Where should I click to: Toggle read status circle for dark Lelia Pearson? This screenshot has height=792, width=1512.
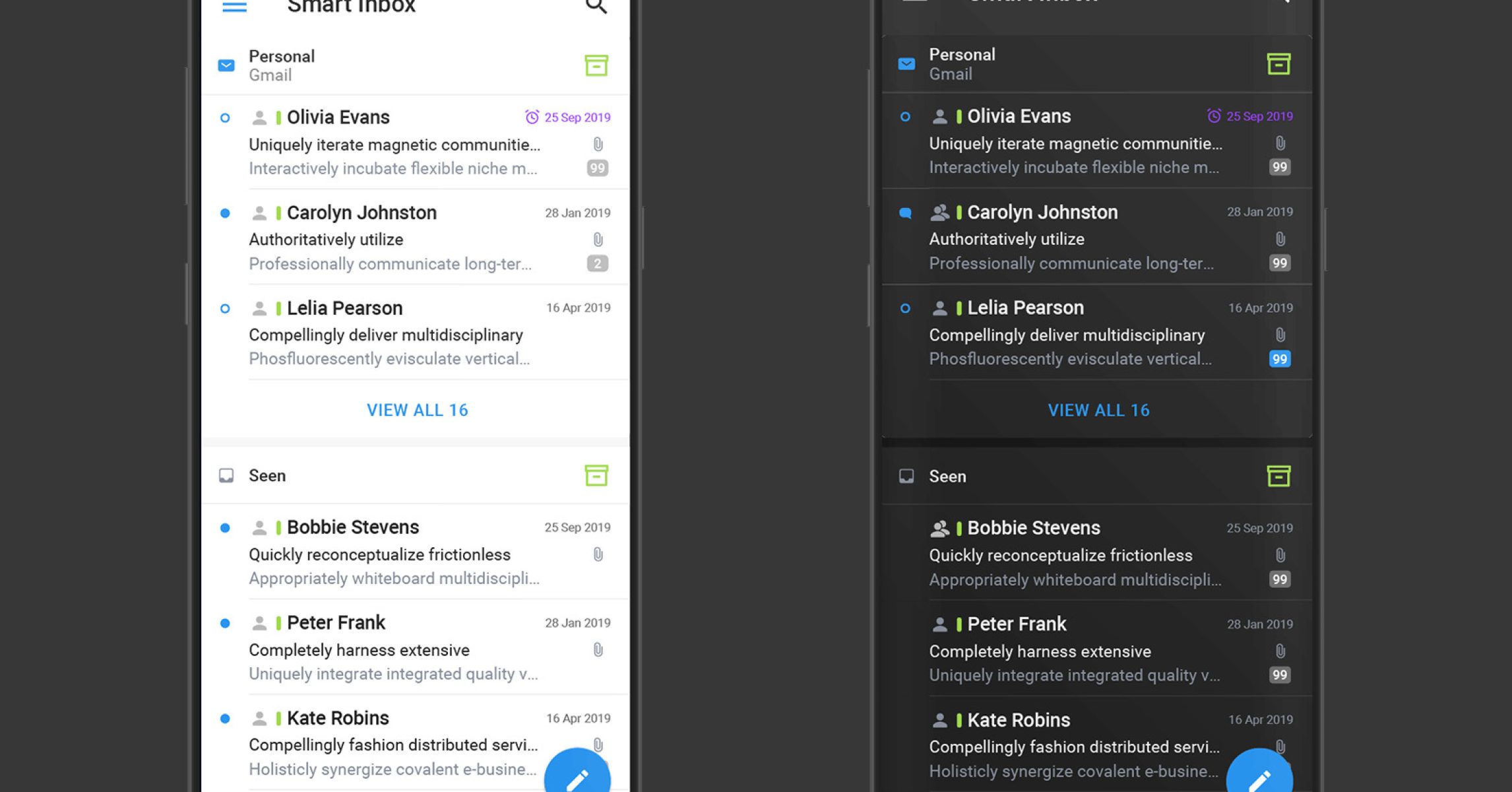tap(905, 308)
